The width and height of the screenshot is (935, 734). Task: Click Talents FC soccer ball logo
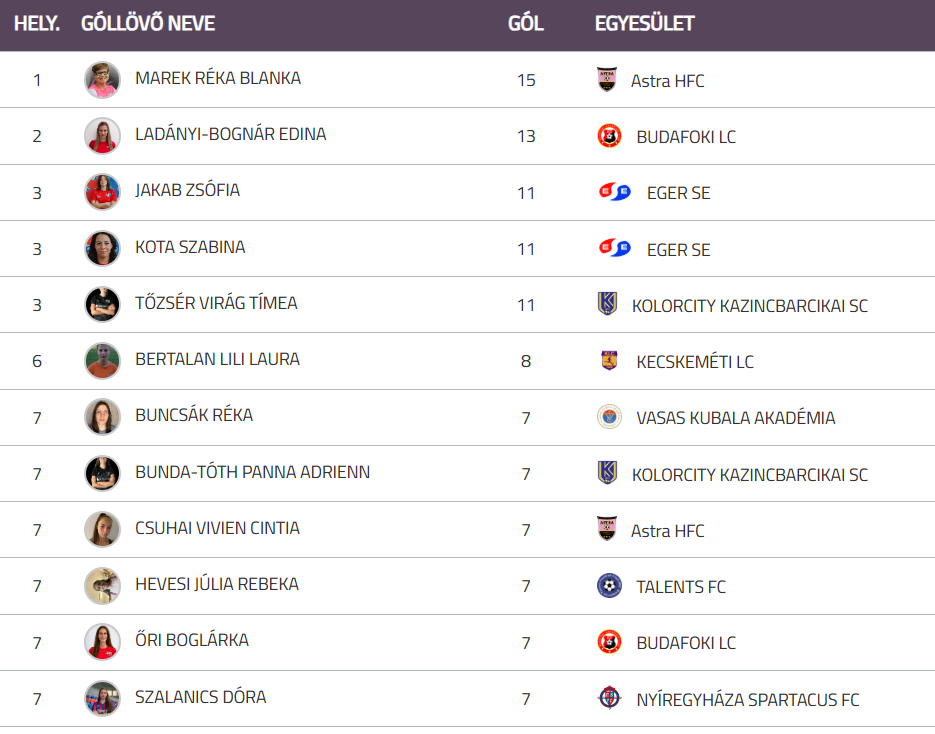coord(609,586)
